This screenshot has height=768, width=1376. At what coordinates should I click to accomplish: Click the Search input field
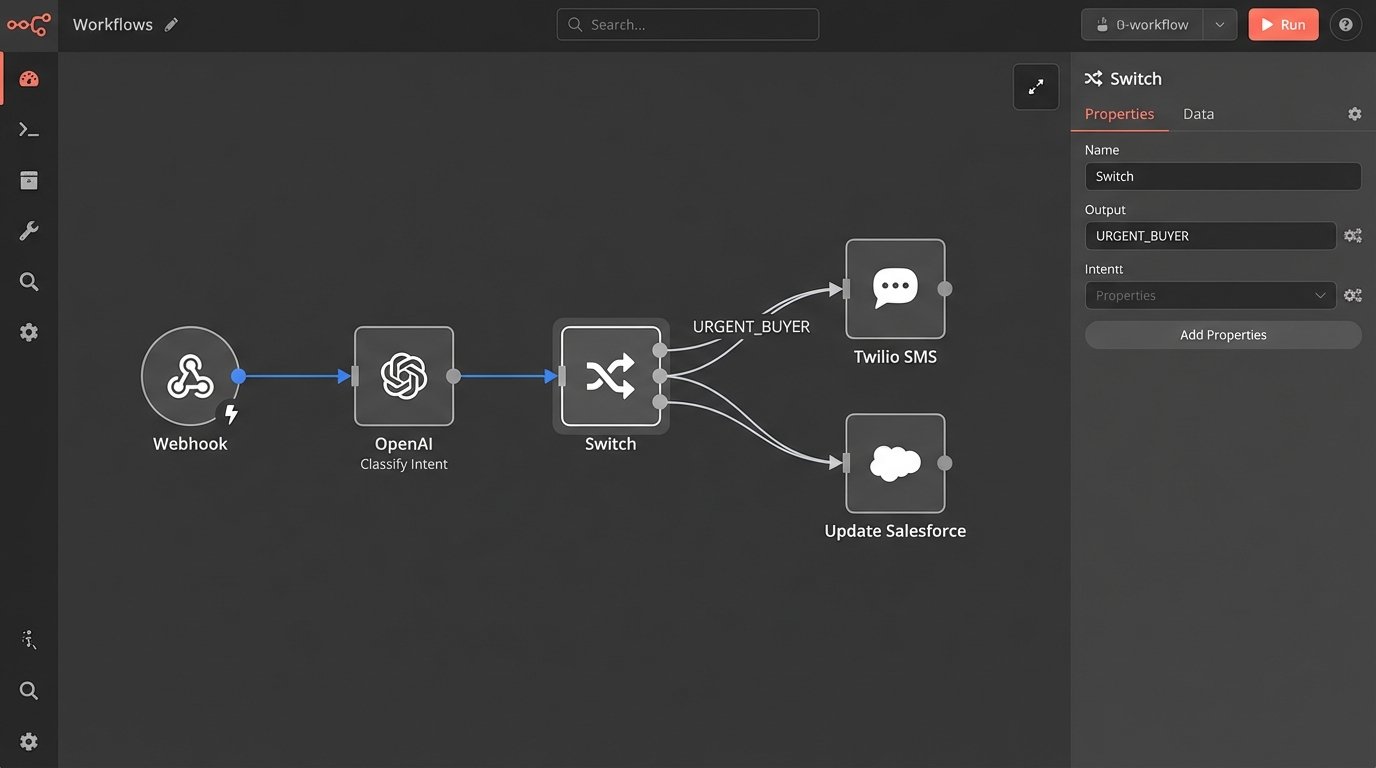(688, 25)
